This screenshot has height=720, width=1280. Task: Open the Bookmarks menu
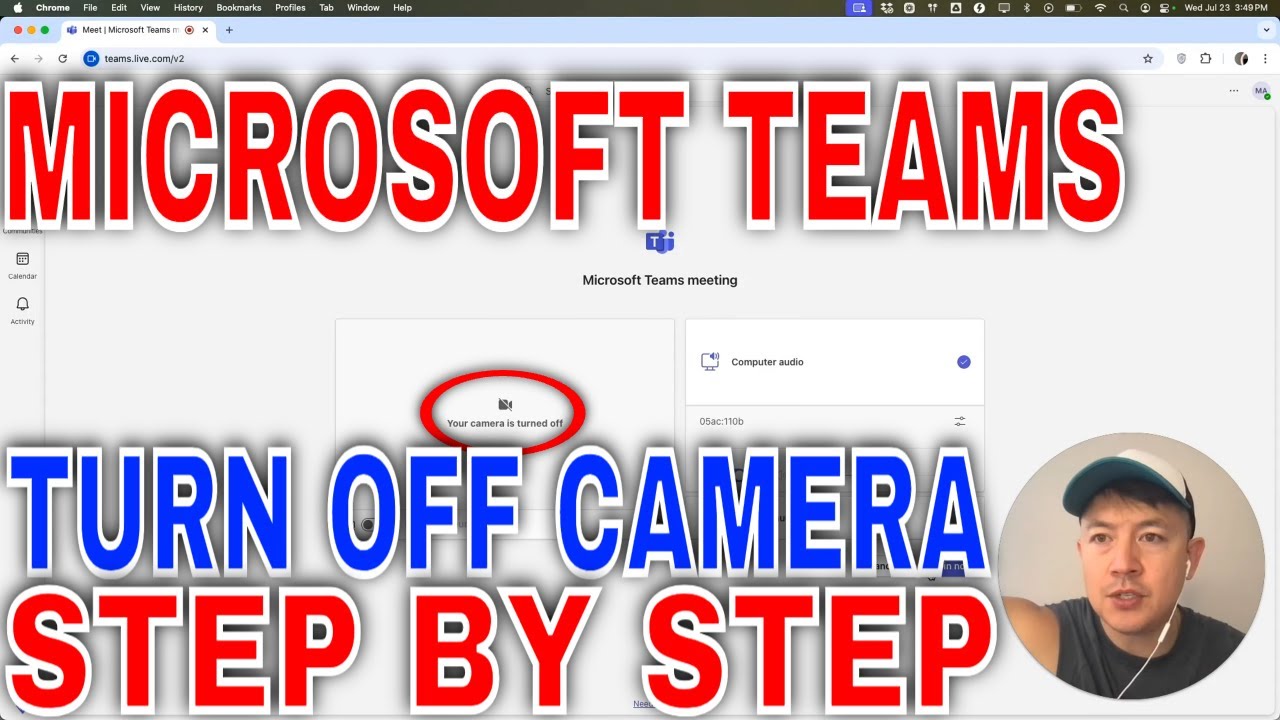tap(239, 8)
